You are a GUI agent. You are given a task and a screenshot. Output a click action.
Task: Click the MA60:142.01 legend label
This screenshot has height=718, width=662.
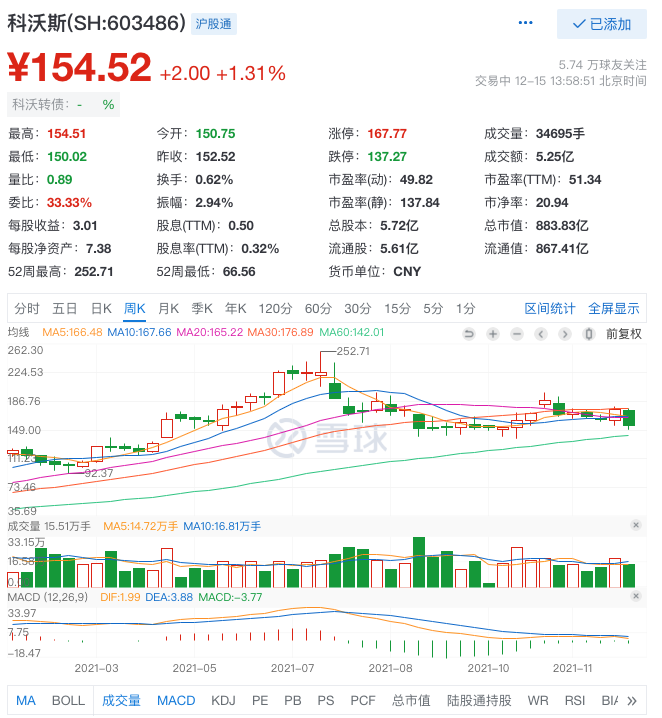click(x=351, y=332)
